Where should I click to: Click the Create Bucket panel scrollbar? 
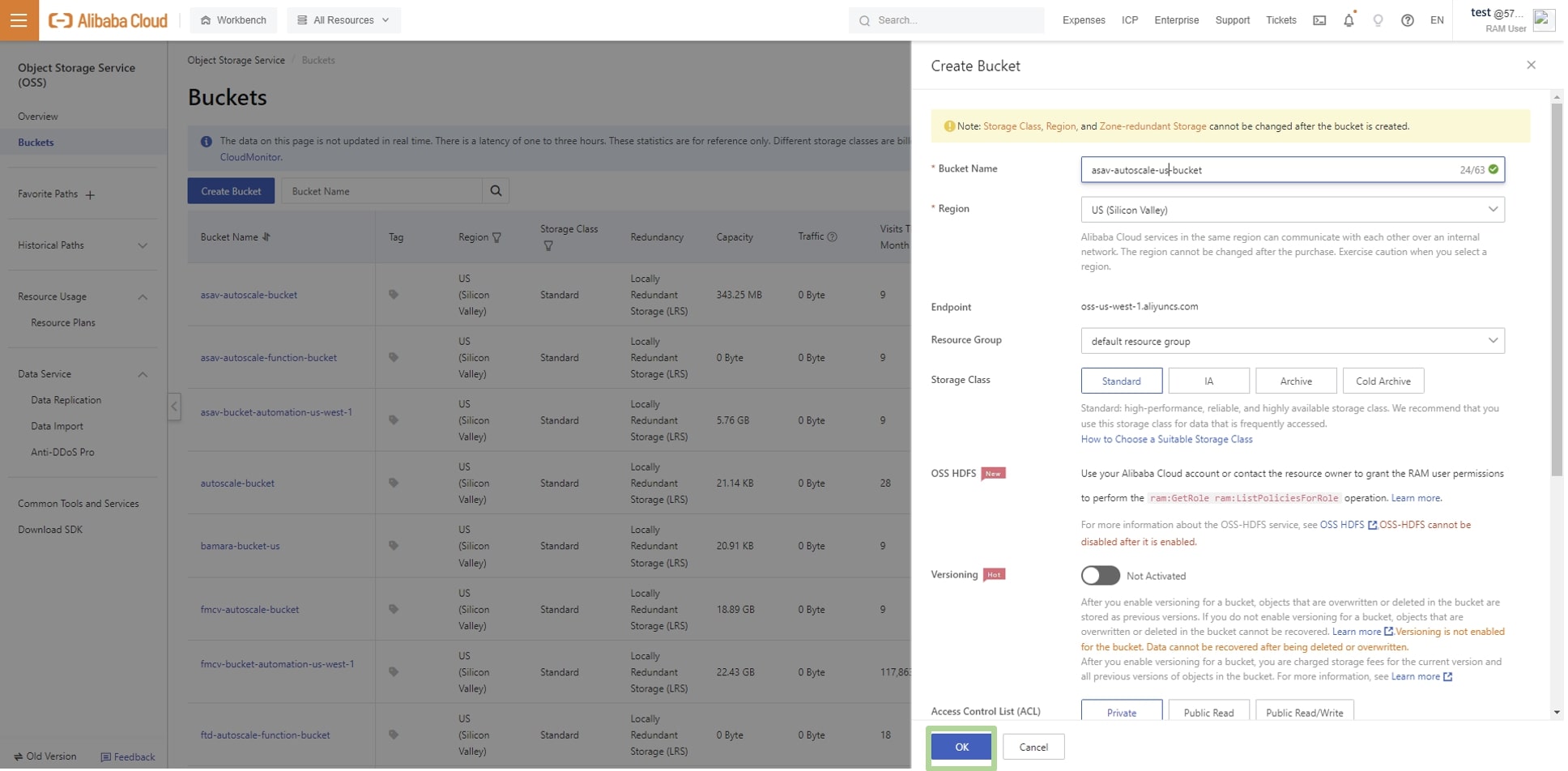point(1557,289)
